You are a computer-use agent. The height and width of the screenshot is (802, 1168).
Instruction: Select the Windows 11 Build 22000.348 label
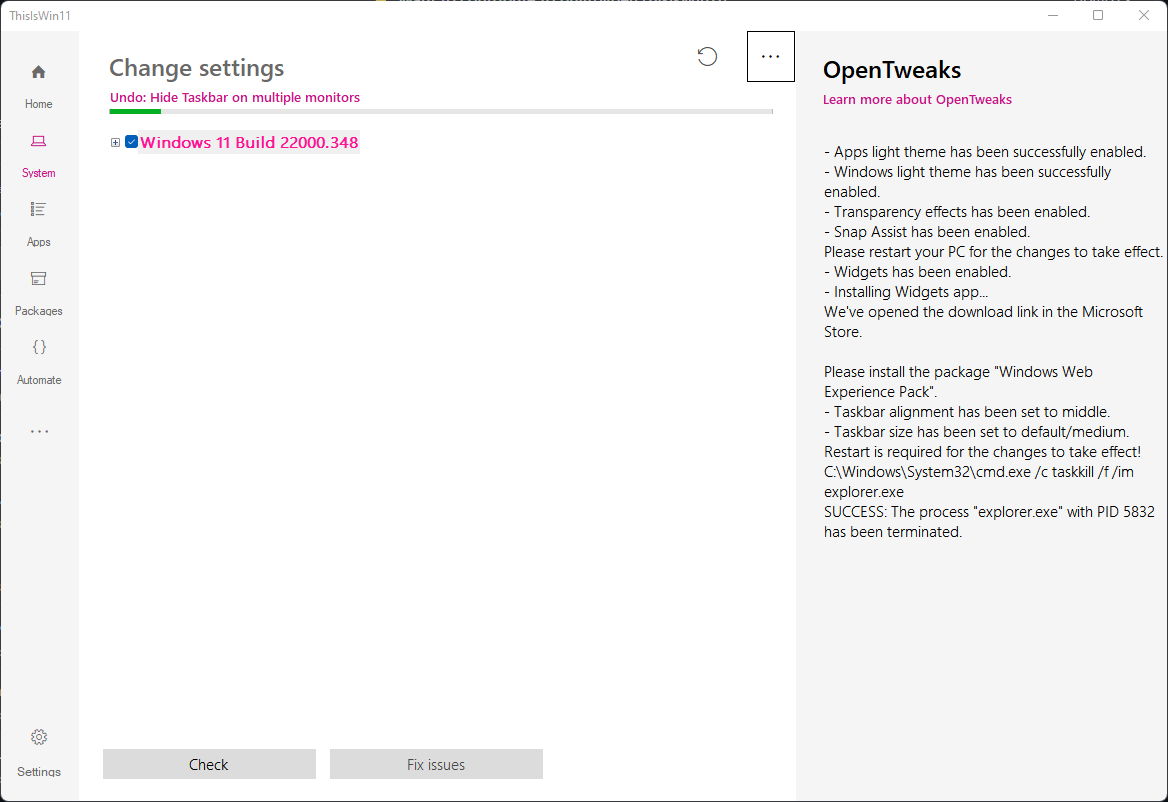click(x=249, y=142)
